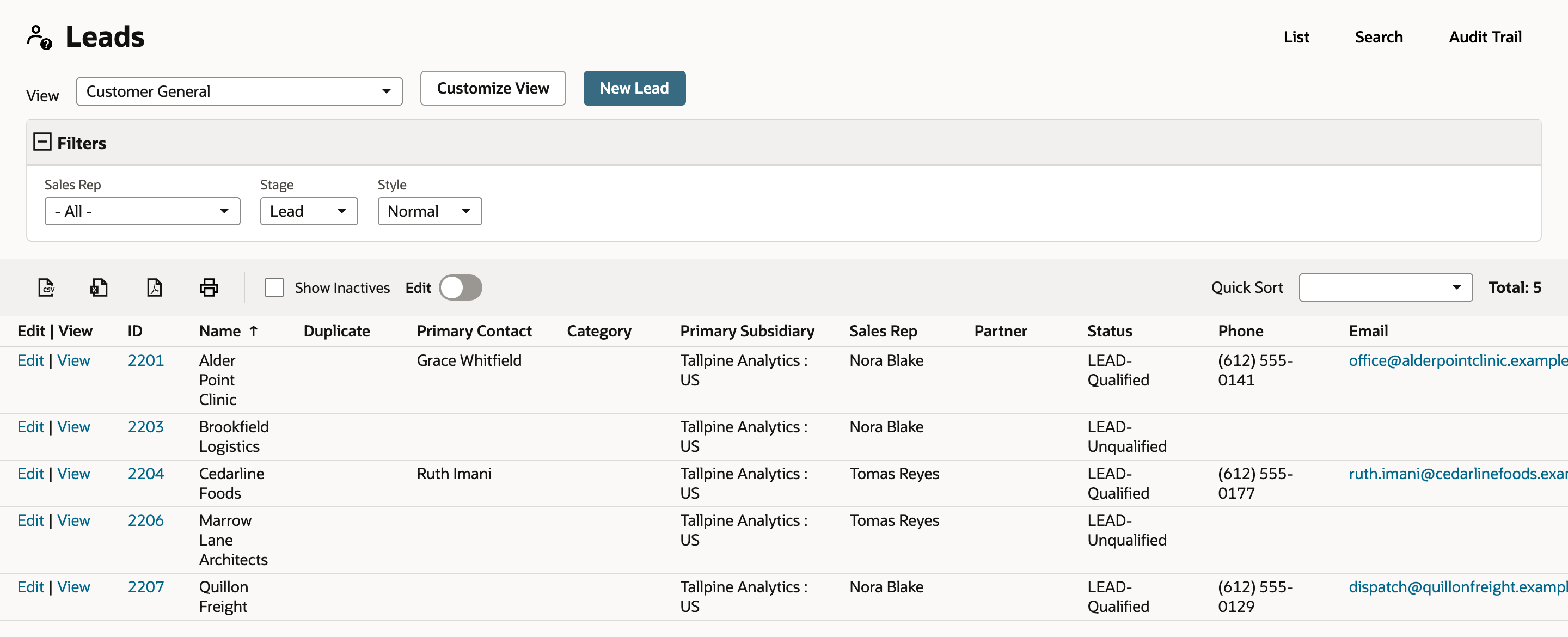Click Edit link for Alder Point Clinic
The height and width of the screenshot is (637, 1568).
30,360
